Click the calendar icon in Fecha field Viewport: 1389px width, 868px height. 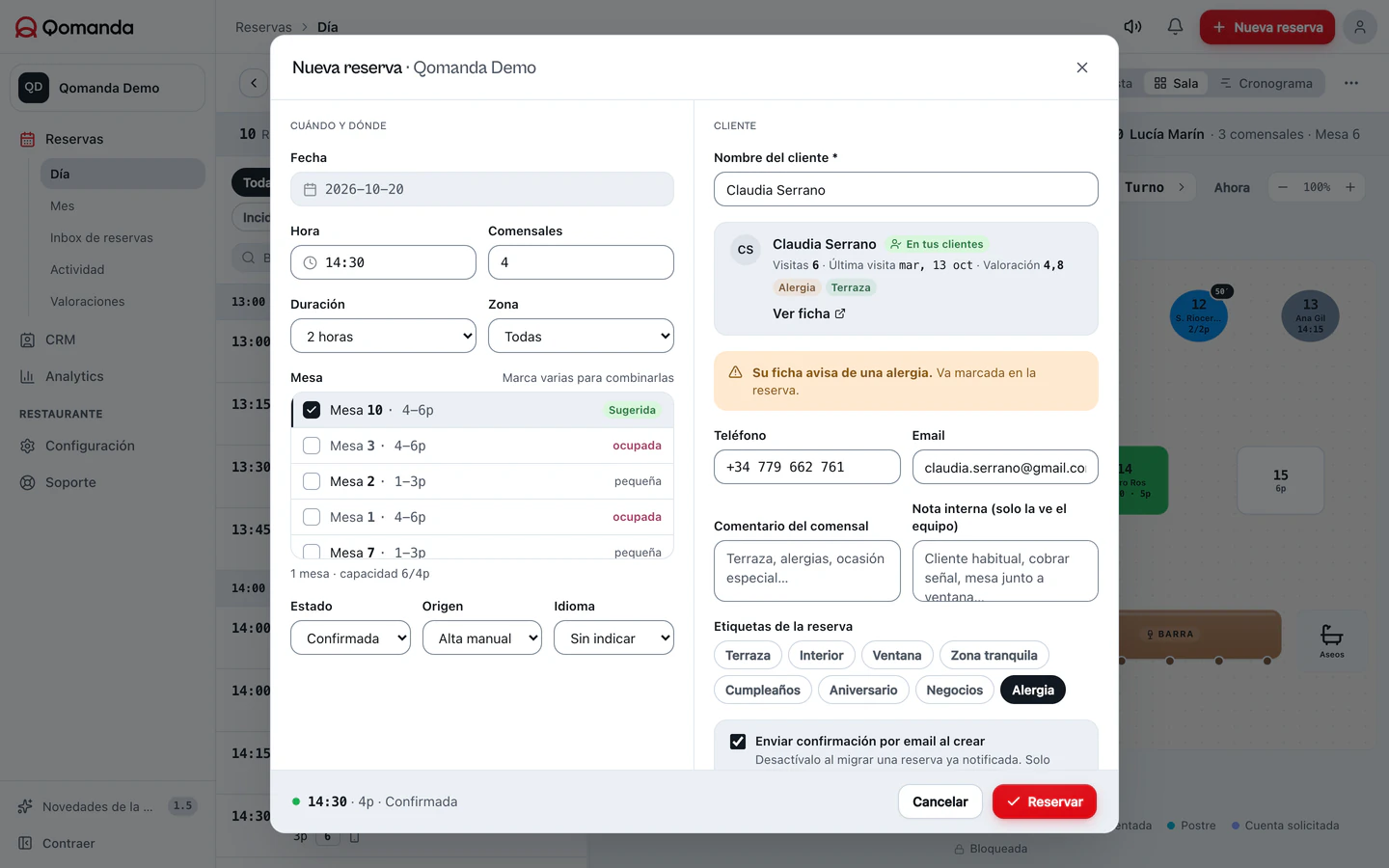point(310,190)
